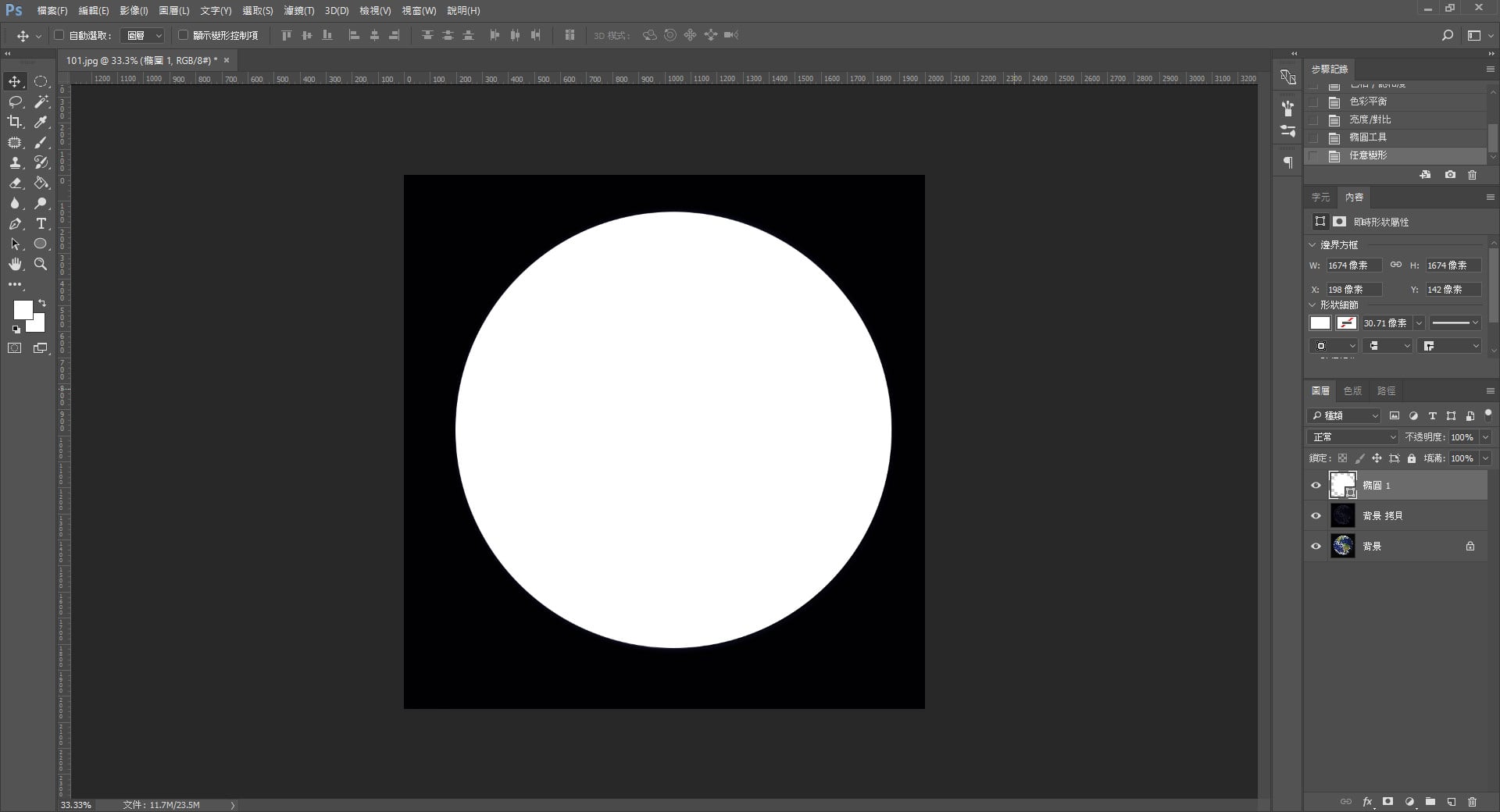Hide the 橢圓 1 layer
The height and width of the screenshot is (812, 1500).
click(x=1316, y=486)
